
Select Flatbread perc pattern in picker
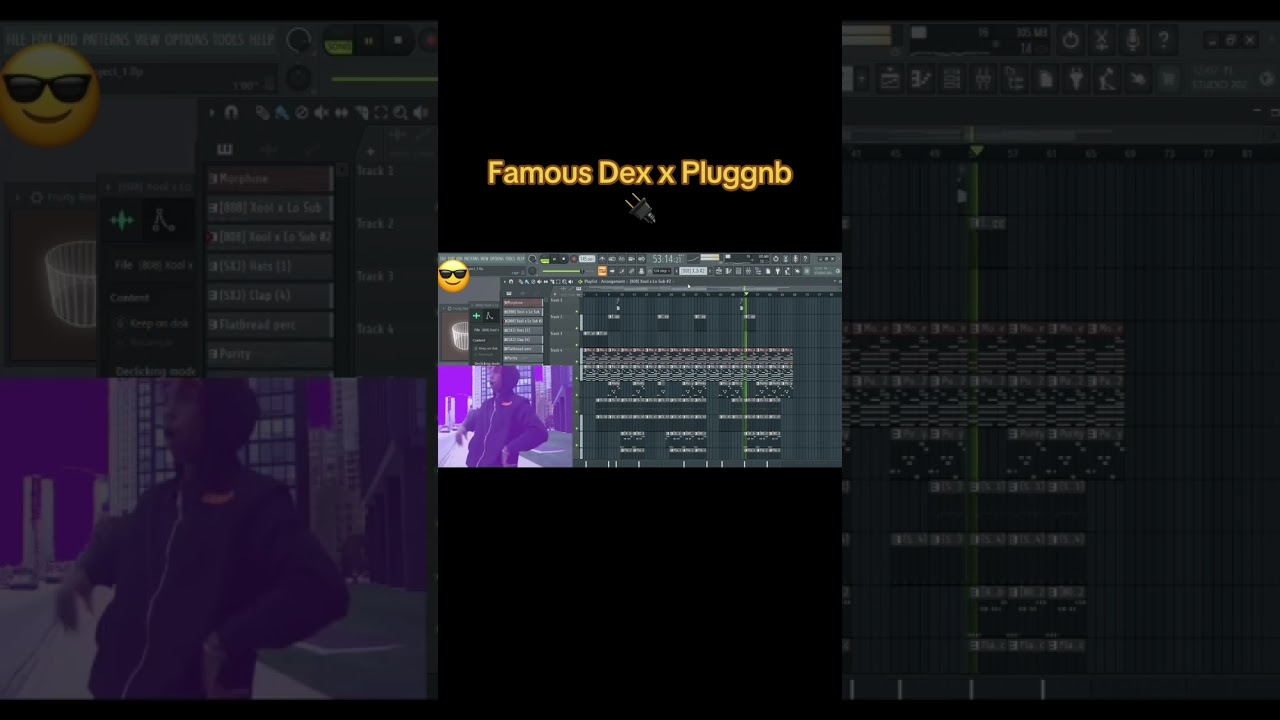523,349
